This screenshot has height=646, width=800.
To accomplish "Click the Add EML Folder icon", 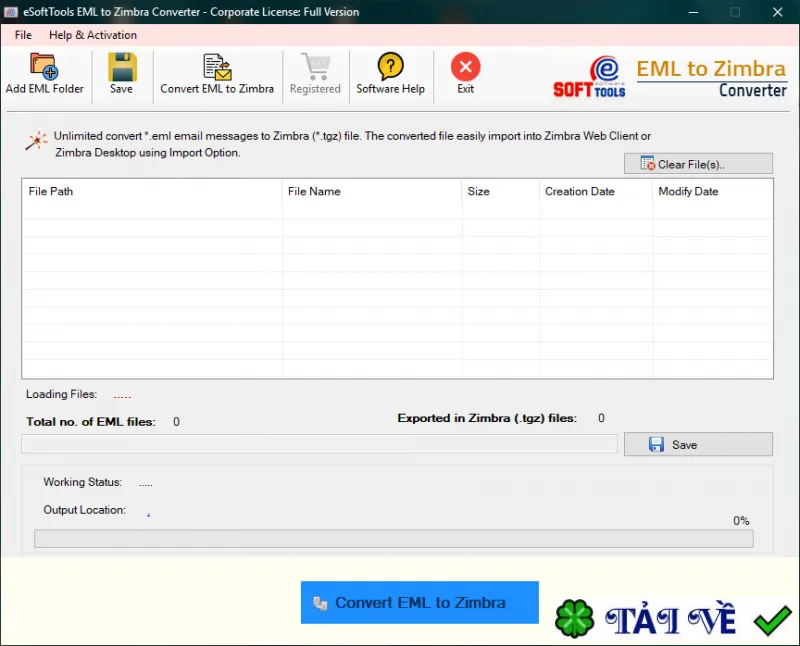I will click(x=44, y=67).
